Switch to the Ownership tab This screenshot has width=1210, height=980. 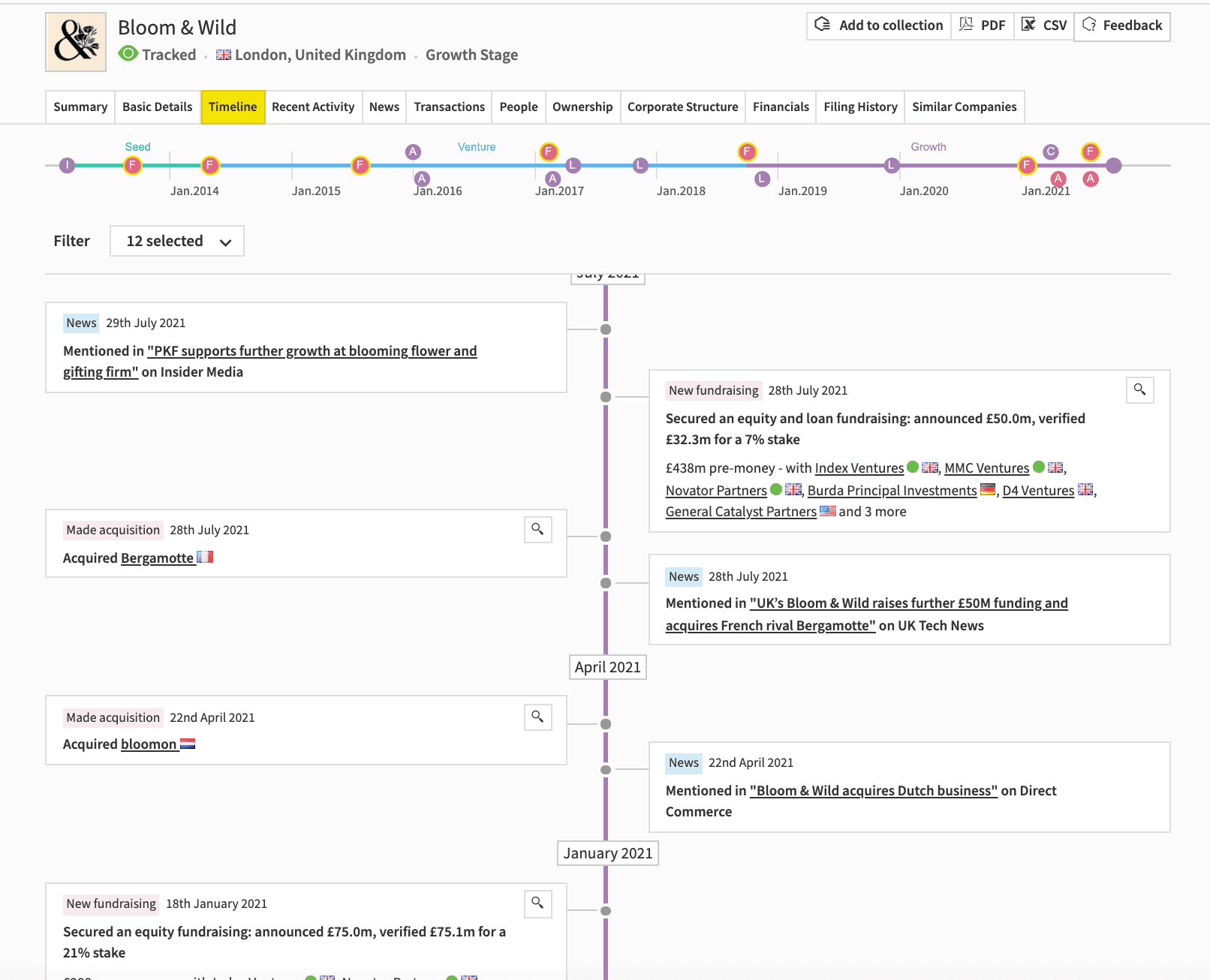pos(582,107)
